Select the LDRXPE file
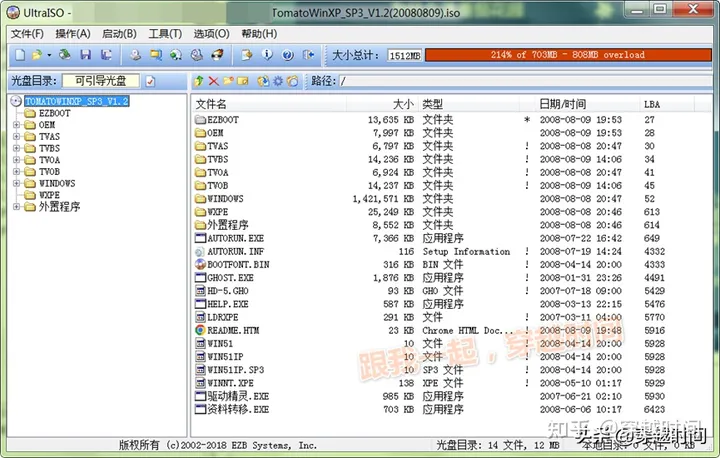Screen dimensions: 720x458 222,317
